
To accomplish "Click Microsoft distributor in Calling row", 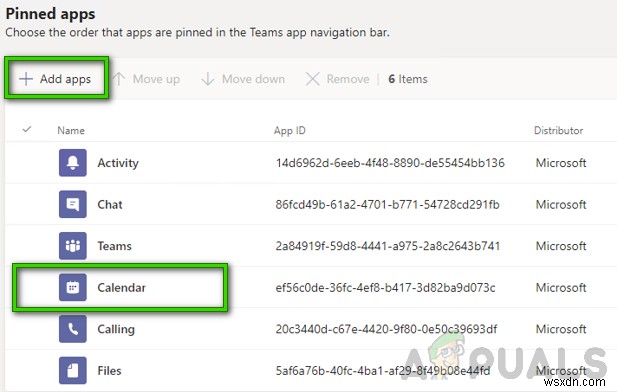I will pos(561,329).
